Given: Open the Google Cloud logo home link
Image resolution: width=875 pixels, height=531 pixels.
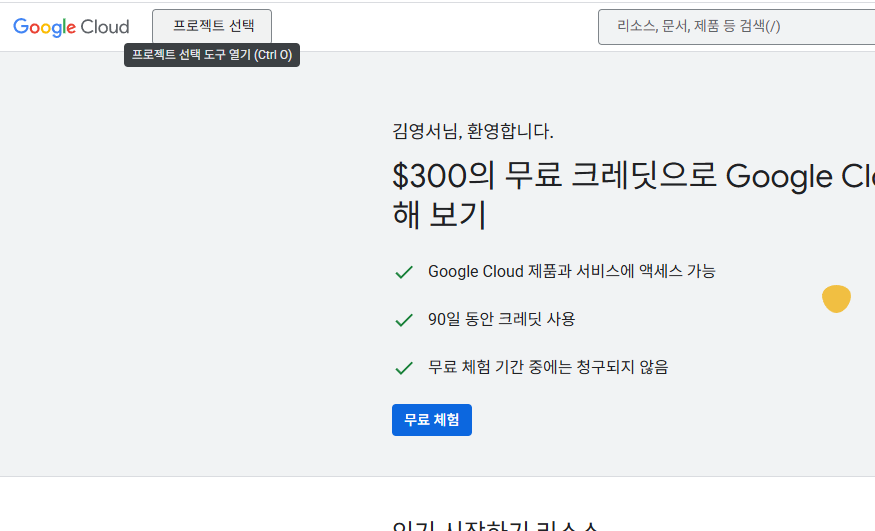Looking at the screenshot, I should [x=71, y=27].
